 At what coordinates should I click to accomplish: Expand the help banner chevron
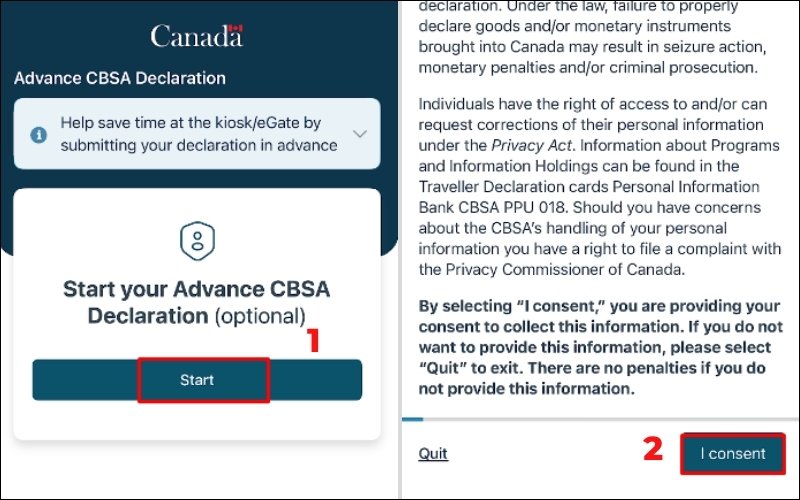[x=360, y=134]
